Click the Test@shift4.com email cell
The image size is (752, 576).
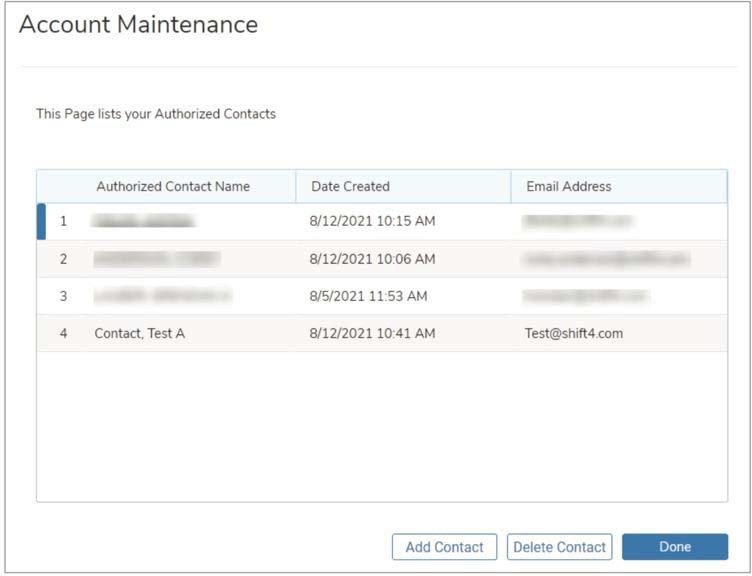point(574,334)
